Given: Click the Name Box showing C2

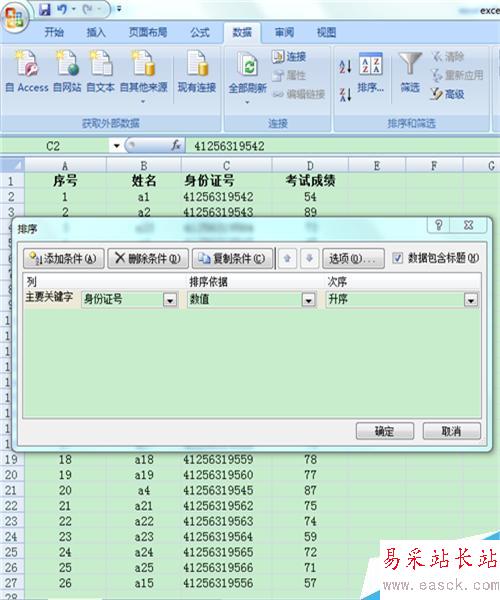Looking at the screenshot, I should 56,146.
